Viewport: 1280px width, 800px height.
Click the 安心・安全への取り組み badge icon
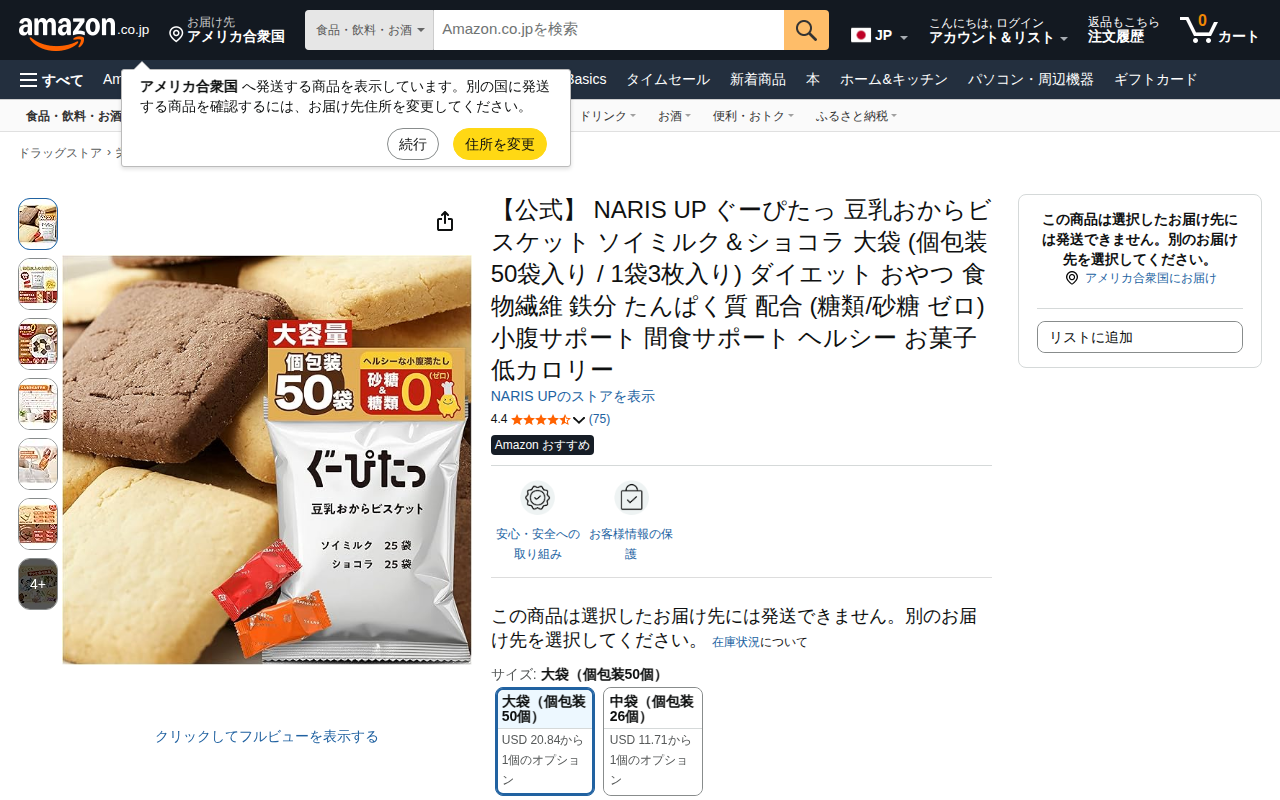(538, 497)
